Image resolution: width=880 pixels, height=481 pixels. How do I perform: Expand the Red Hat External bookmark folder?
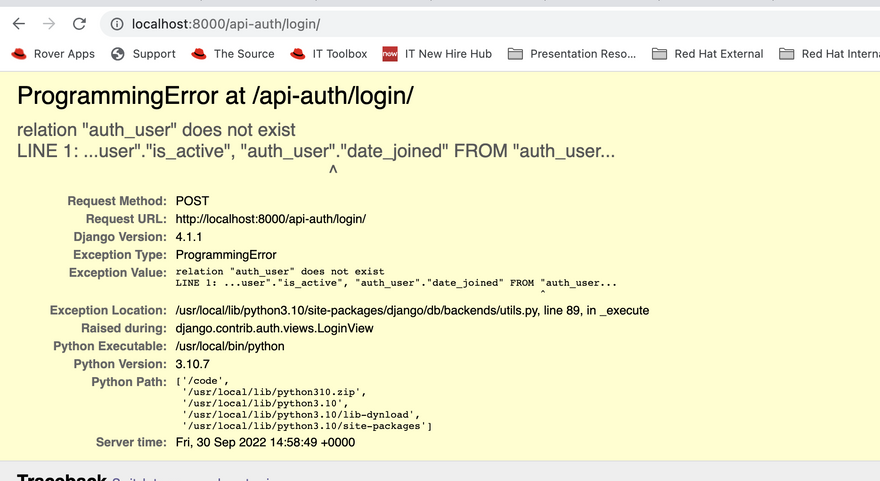[708, 54]
